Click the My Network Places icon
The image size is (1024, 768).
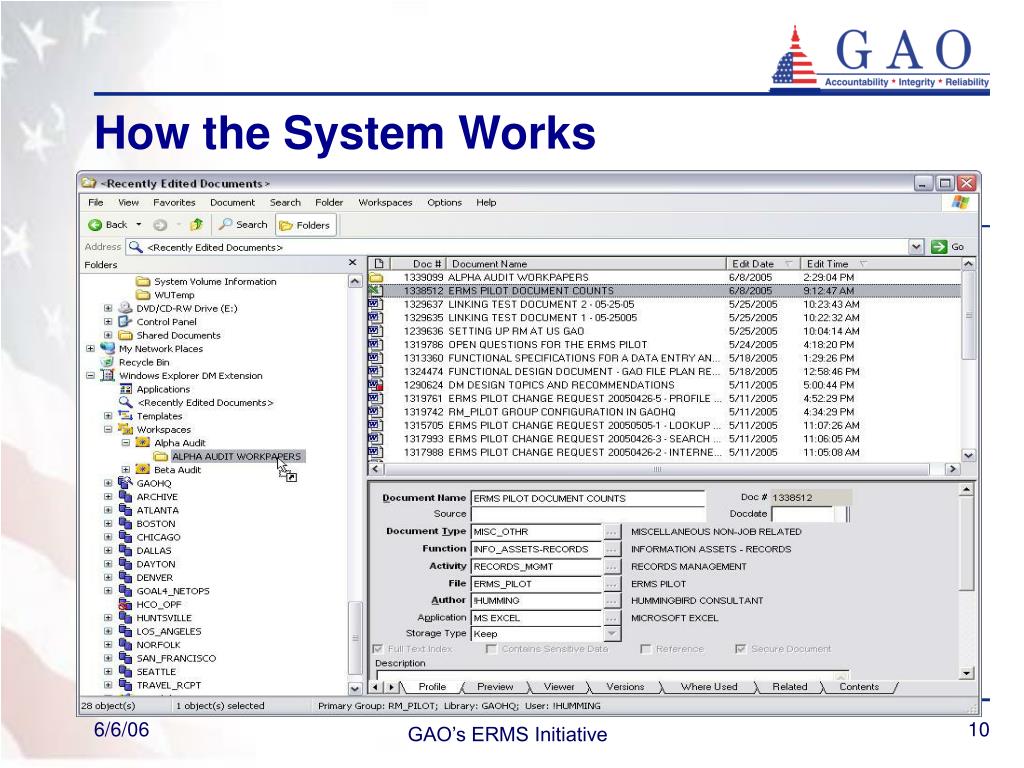click(108, 348)
